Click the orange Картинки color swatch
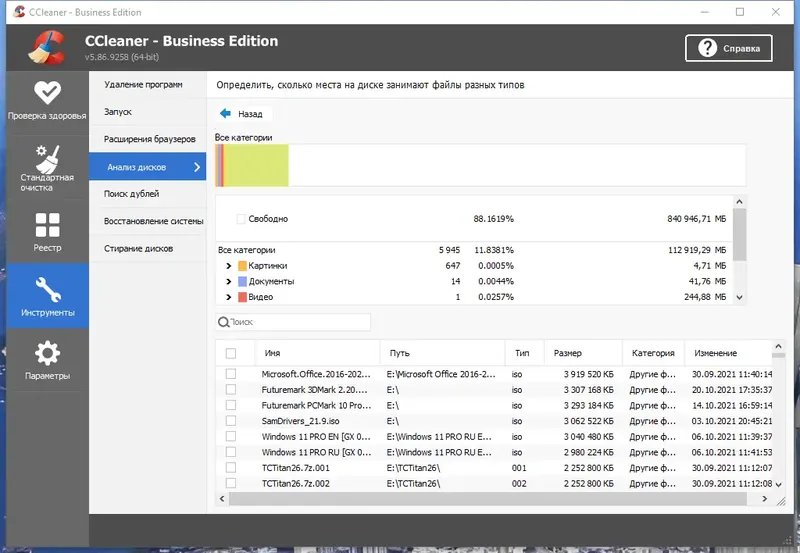Image resolution: width=800 pixels, height=553 pixels. [242, 266]
